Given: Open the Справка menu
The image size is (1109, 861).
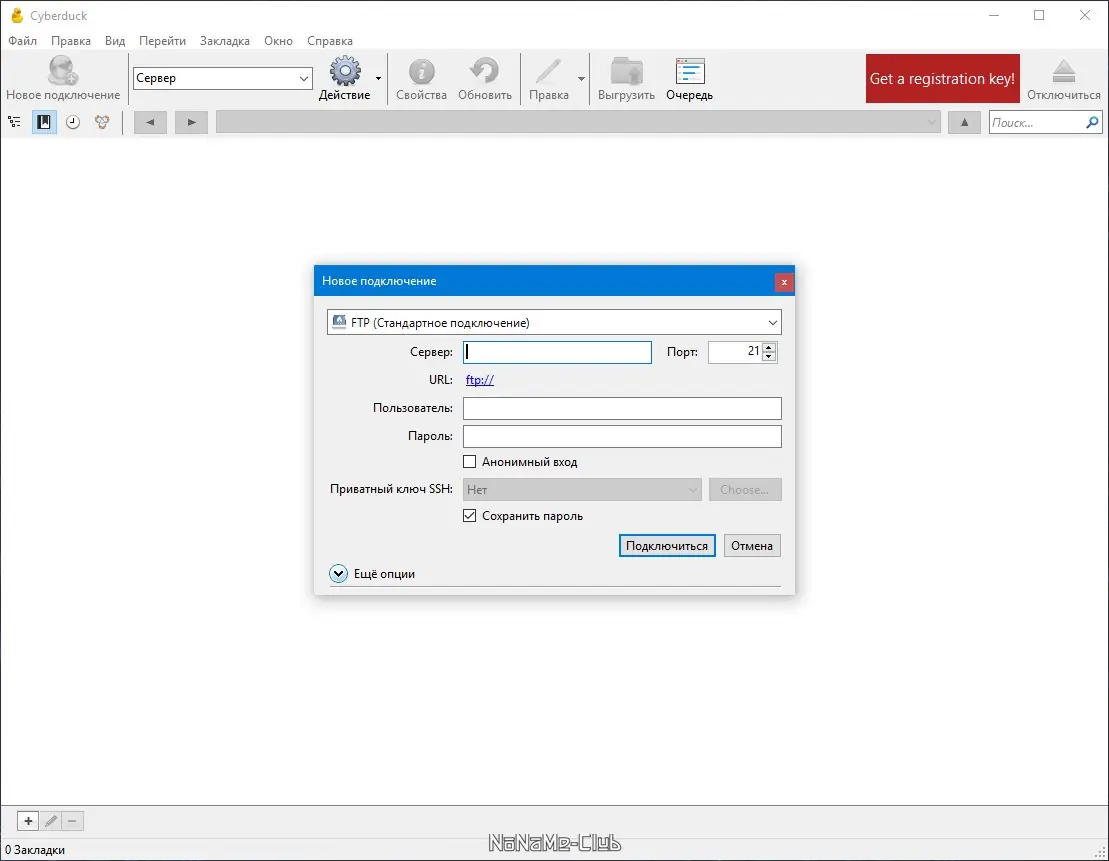Looking at the screenshot, I should [x=330, y=40].
